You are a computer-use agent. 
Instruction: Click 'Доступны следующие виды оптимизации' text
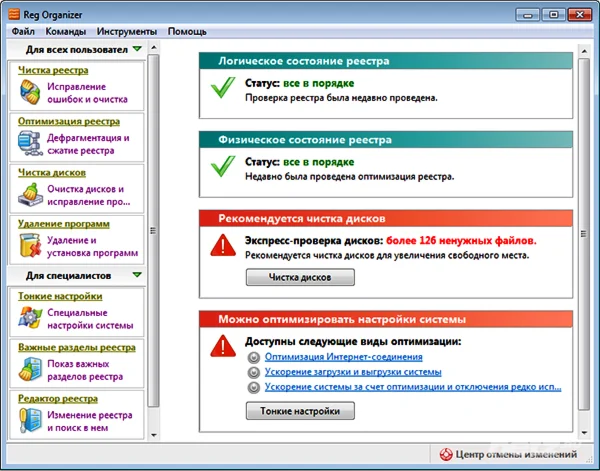pos(353,341)
